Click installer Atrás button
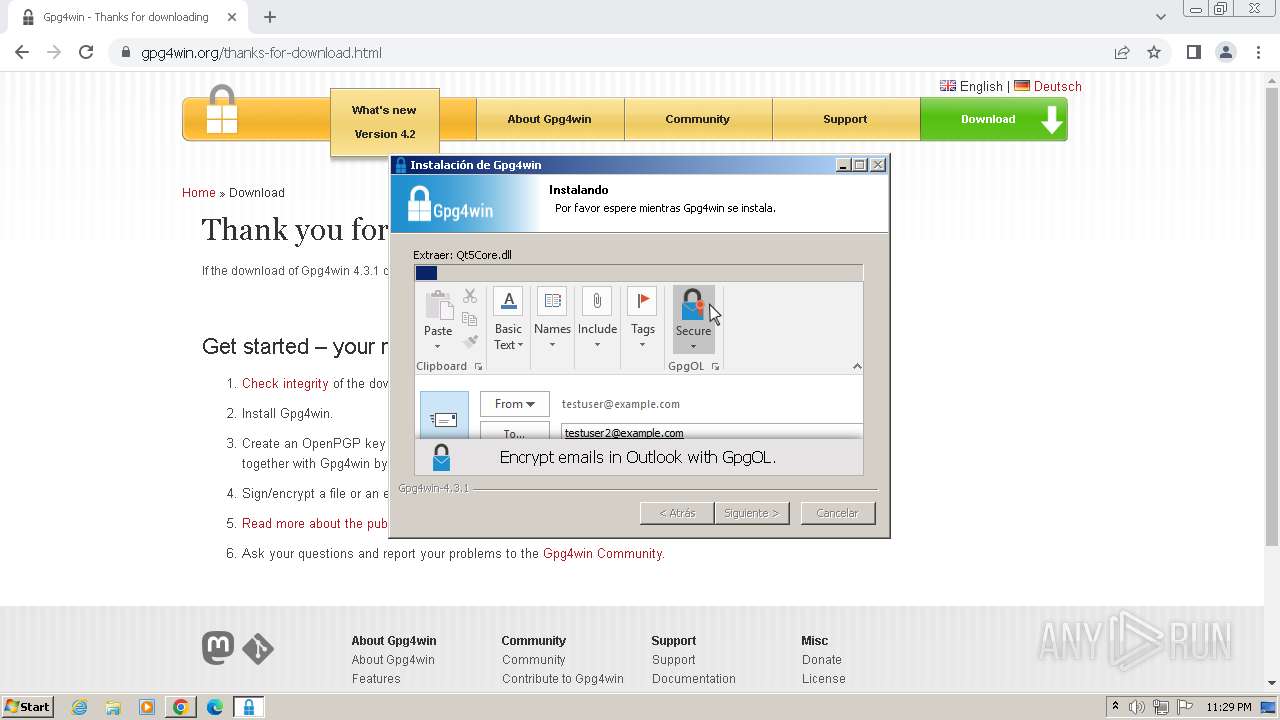Viewport: 1280px width, 720px height. [x=677, y=513]
